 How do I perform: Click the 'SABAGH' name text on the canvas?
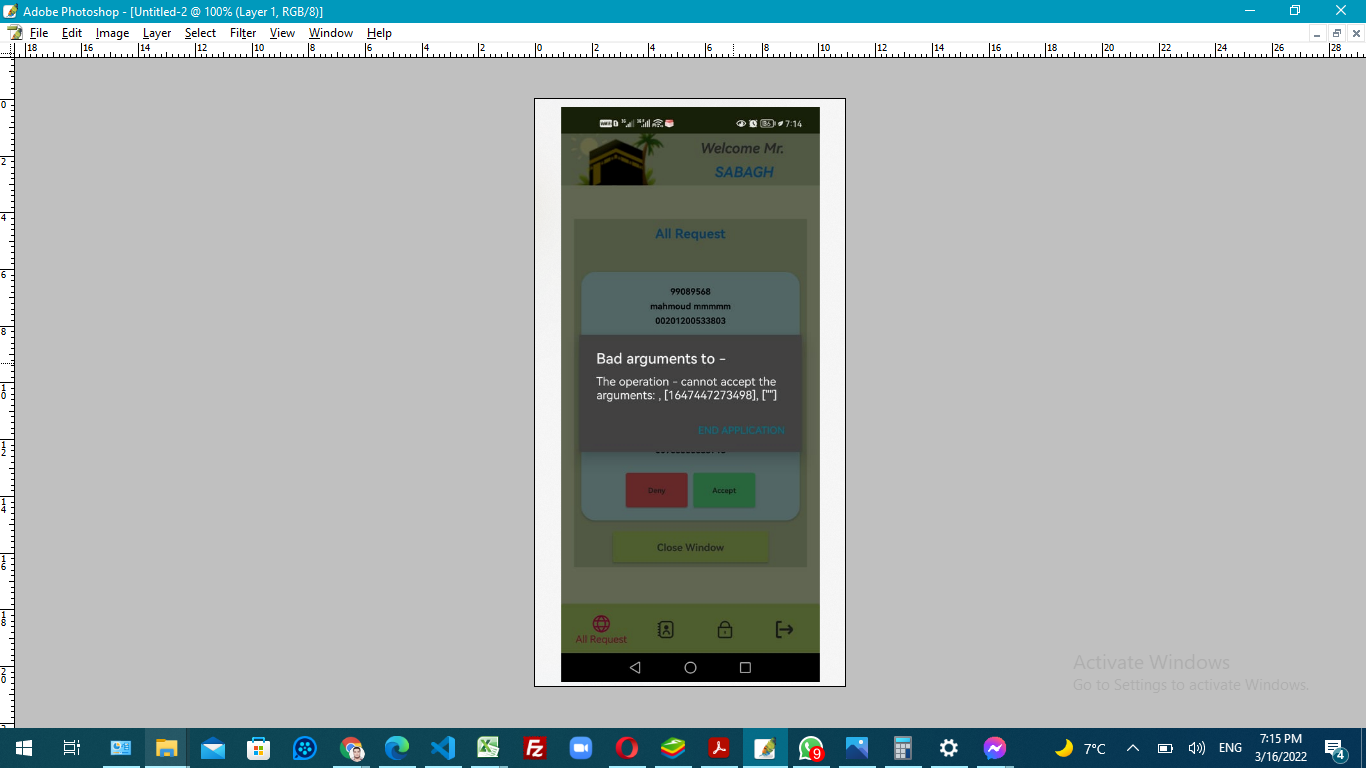pyautogui.click(x=744, y=172)
